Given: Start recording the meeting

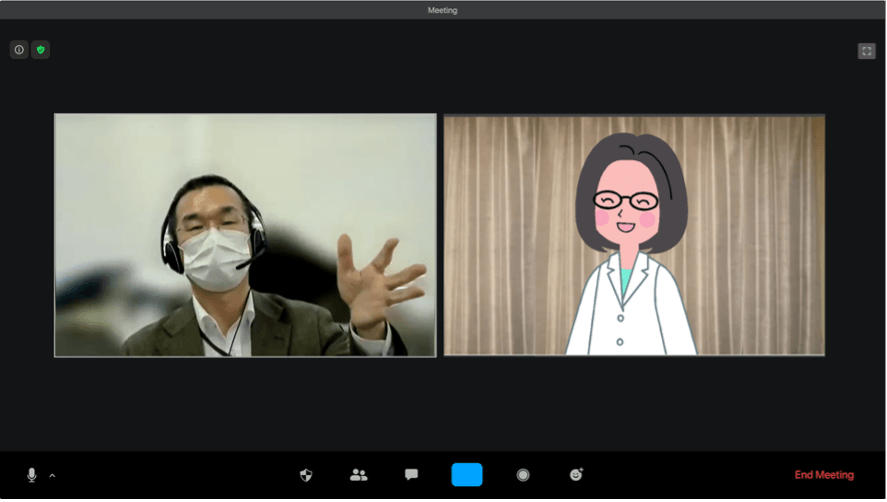Looking at the screenshot, I should 523,475.
